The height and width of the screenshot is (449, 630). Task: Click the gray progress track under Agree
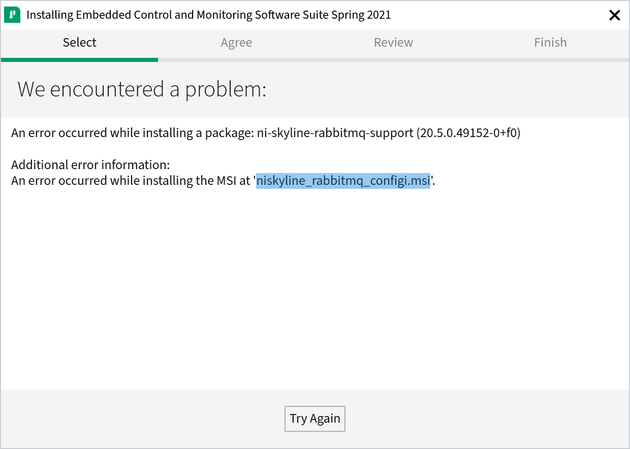(x=236, y=60)
